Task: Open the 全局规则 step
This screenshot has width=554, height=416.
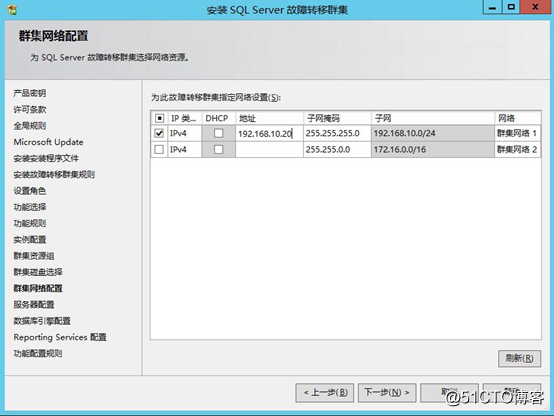Action: pyautogui.click(x=30, y=126)
